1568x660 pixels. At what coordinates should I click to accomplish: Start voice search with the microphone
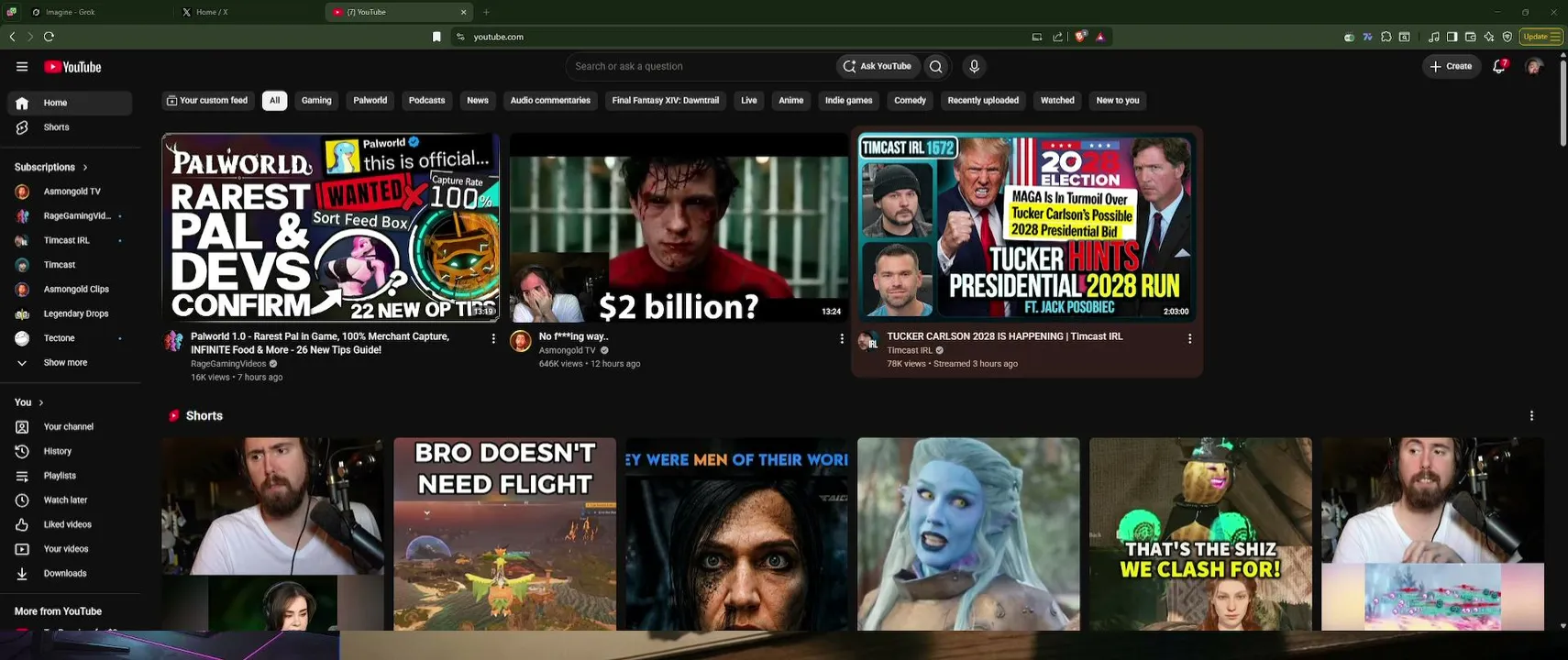974,66
